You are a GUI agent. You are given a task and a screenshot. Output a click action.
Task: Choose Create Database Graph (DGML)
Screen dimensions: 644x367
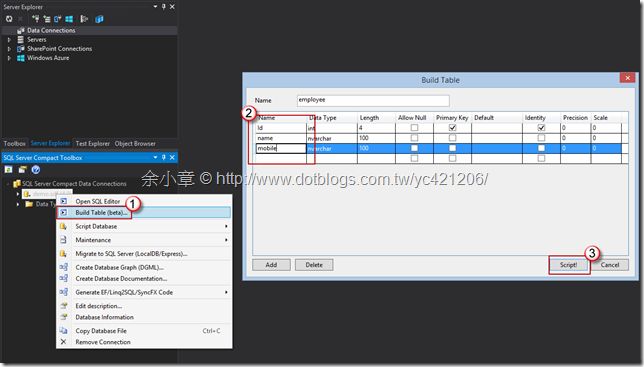pyautogui.click(x=144, y=267)
